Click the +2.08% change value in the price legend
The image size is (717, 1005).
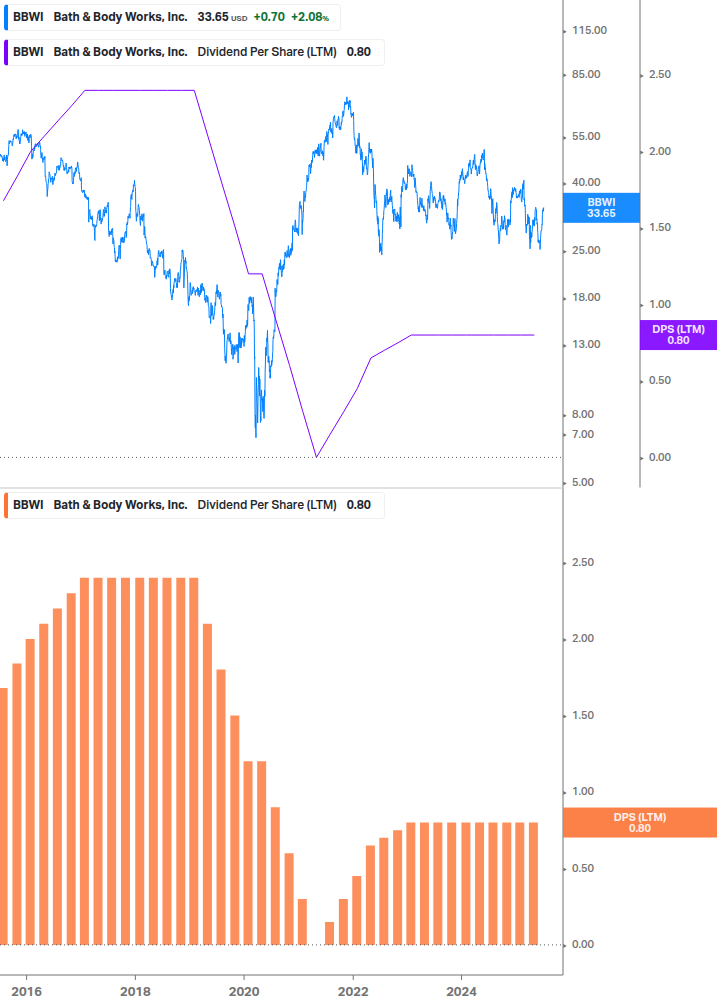[310, 17]
